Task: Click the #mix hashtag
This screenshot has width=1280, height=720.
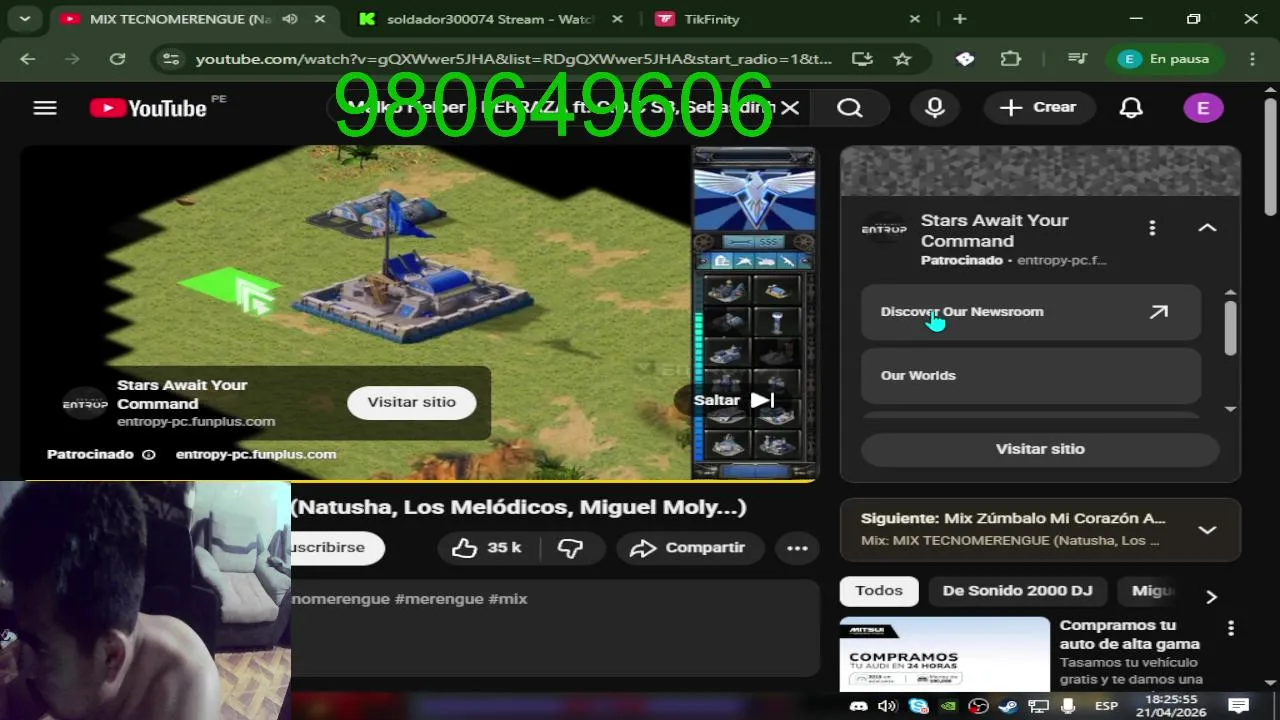Action: pos(507,598)
